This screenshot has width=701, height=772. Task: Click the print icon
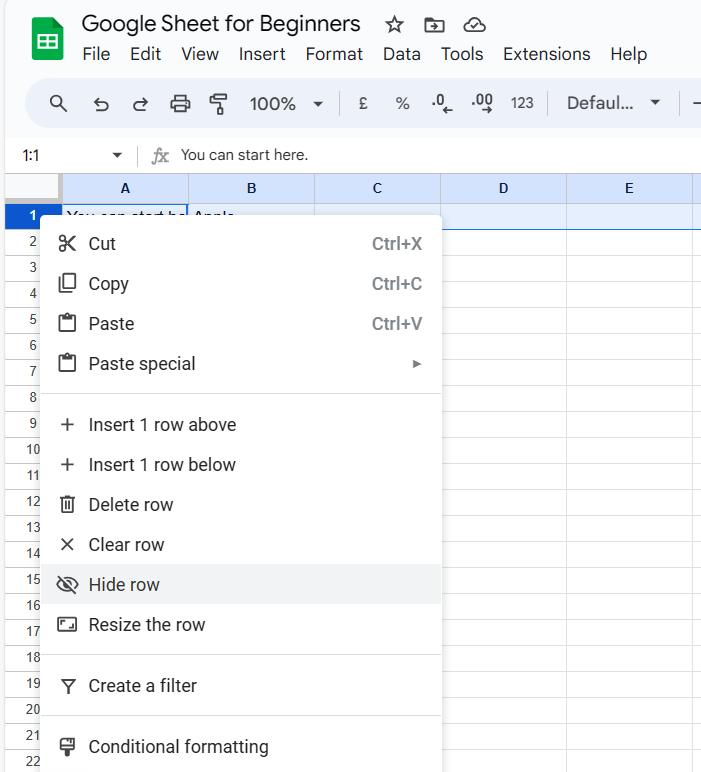coord(180,104)
